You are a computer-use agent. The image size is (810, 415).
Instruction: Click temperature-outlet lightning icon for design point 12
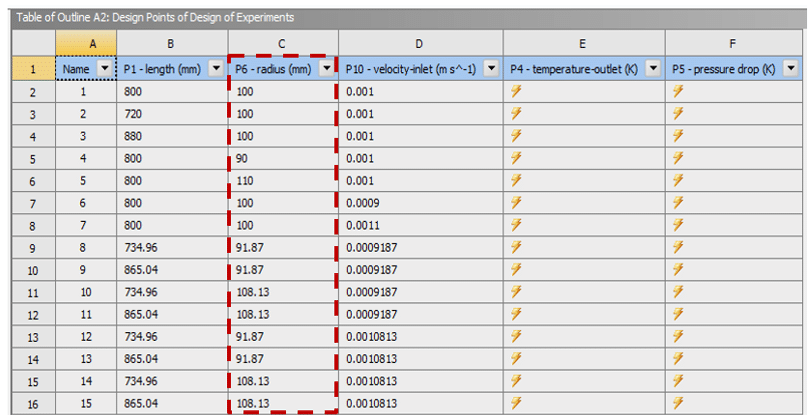point(516,336)
